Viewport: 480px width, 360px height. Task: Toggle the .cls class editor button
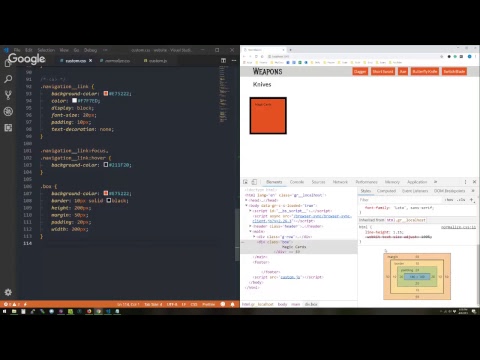click(x=461, y=200)
